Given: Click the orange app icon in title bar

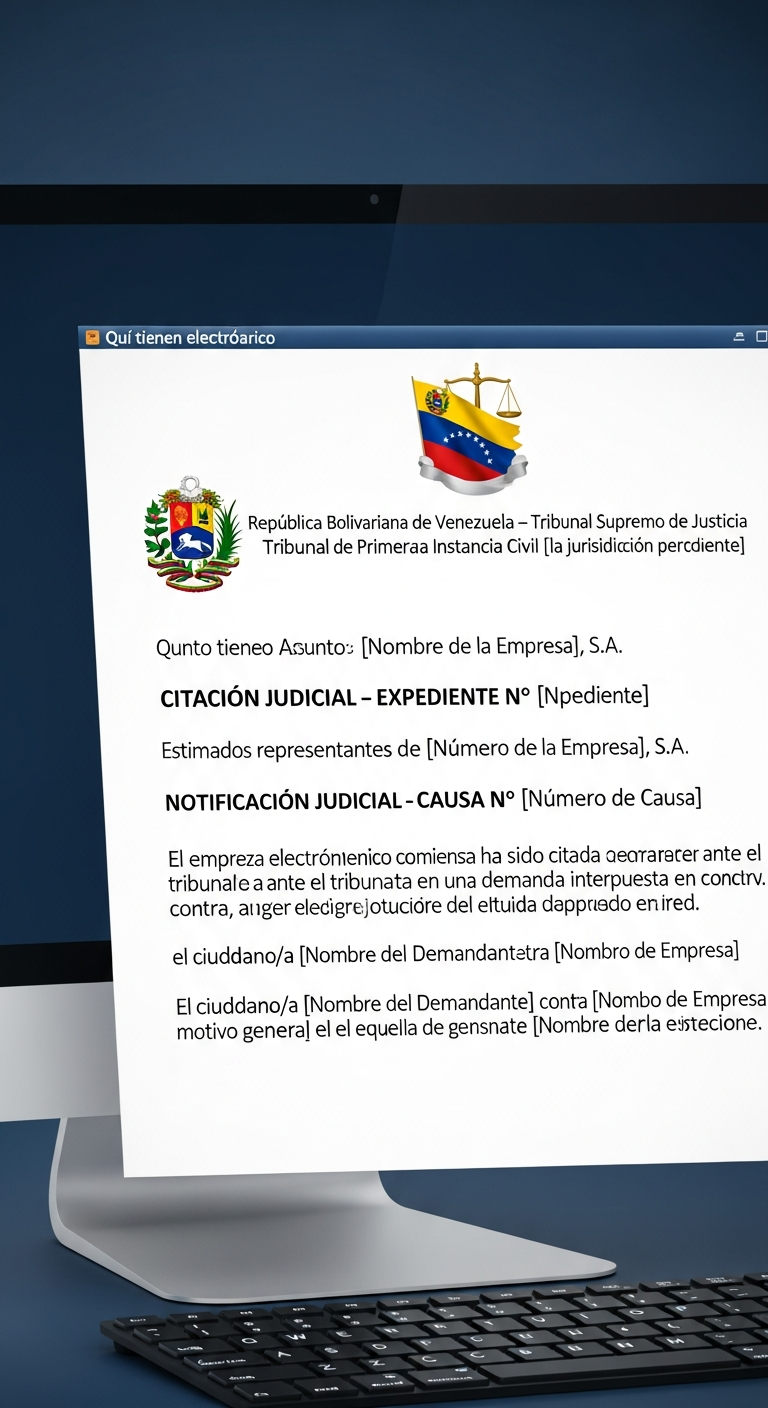Looking at the screenshot, I should point(92,338).
